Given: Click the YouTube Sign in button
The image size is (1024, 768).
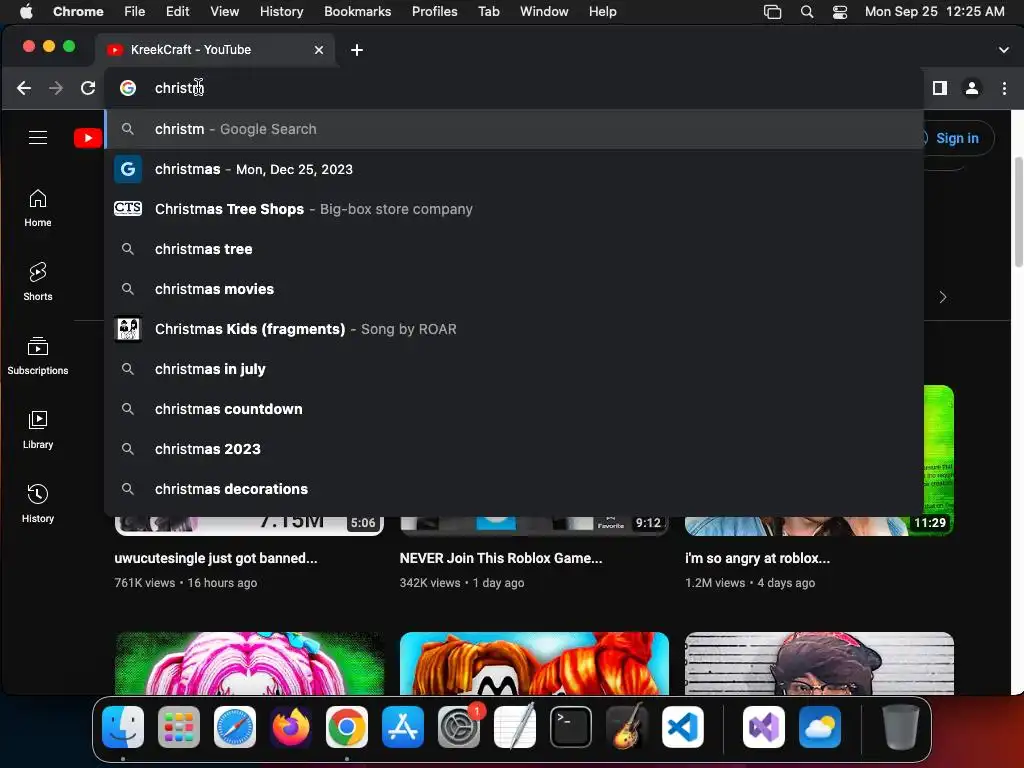Looking at the screenshot, I should [957, 138].
